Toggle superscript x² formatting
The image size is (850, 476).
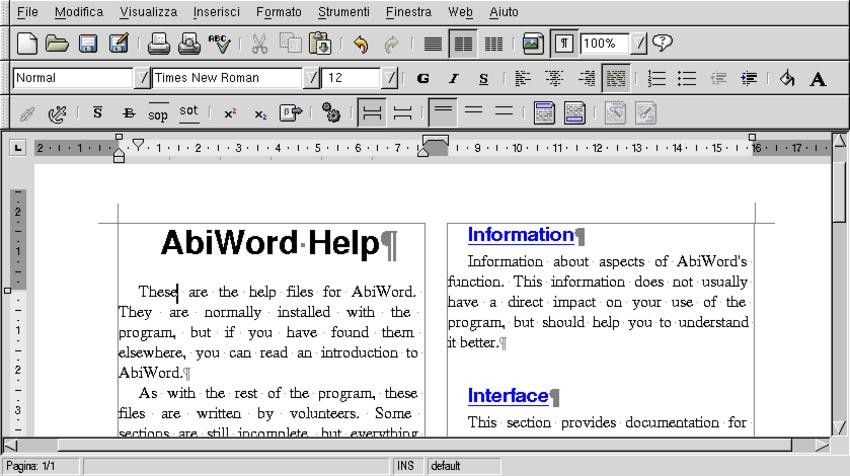click(230, 113)
